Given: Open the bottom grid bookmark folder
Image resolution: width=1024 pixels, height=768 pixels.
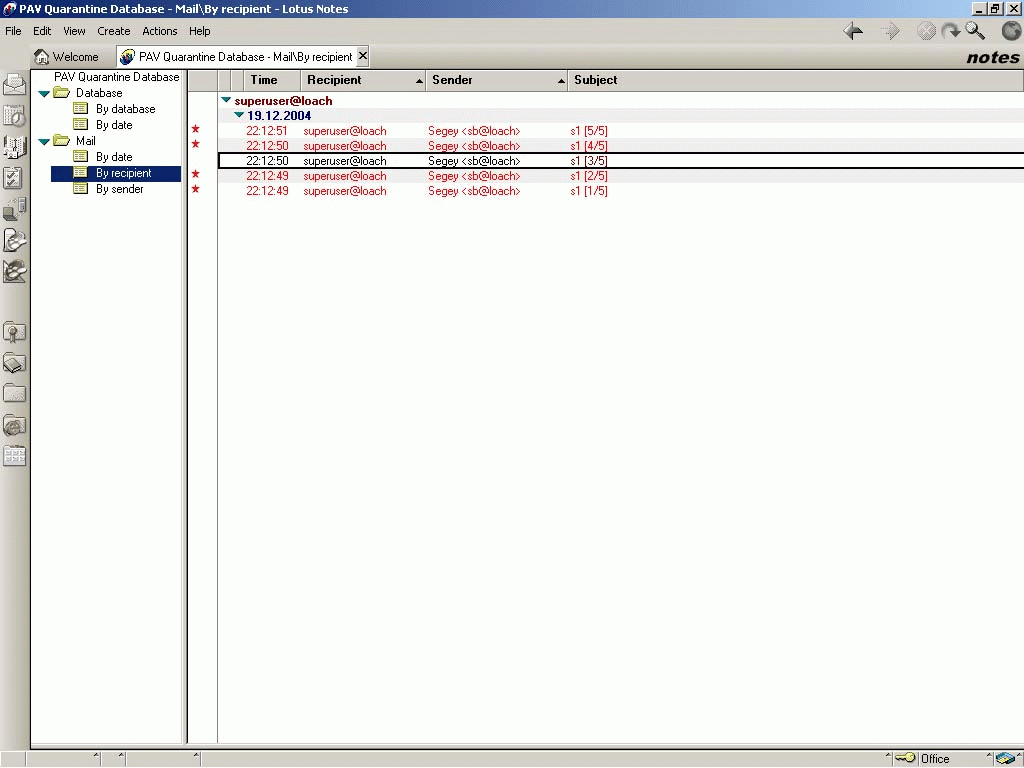Looking at the screenshot, I should click(14, 456).
